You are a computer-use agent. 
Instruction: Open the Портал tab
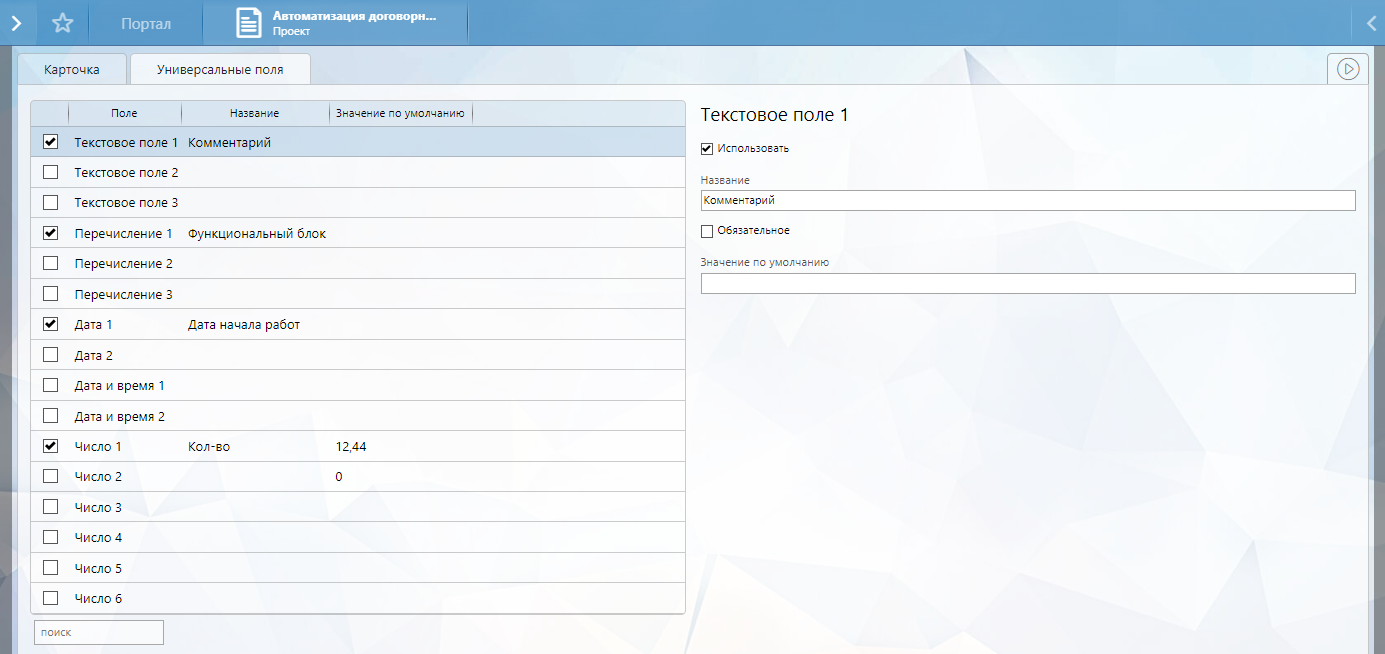(145, 23)
